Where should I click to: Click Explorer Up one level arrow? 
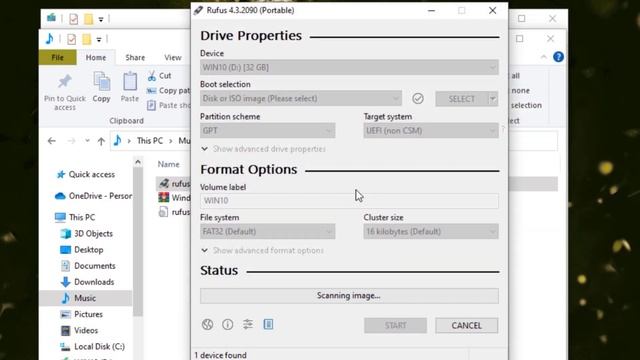101,141
